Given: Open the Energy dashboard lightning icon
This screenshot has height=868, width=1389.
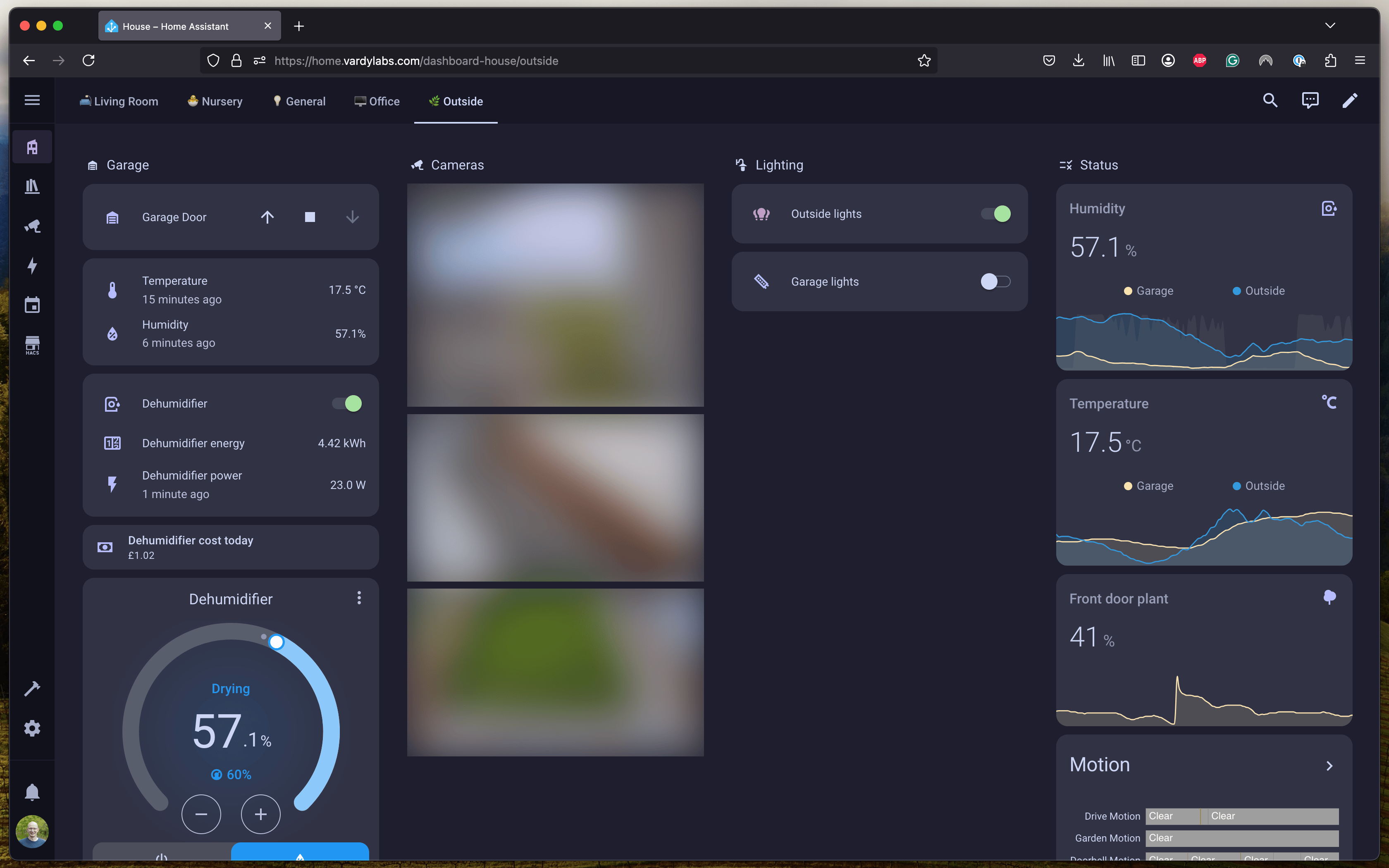Looking at the screenshot, I should click(x=32, y=265).
